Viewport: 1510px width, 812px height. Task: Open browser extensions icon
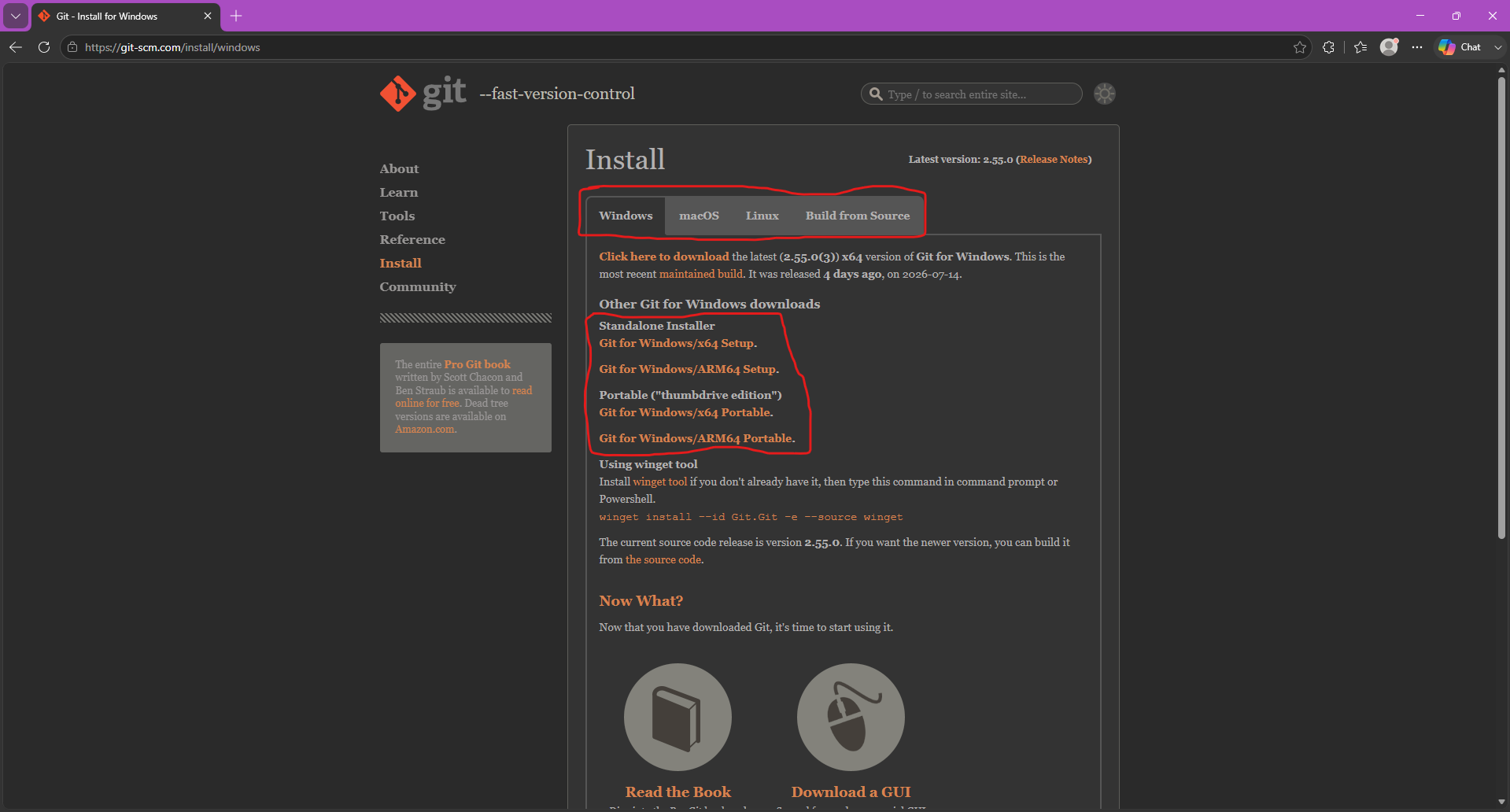[1329, 47]
